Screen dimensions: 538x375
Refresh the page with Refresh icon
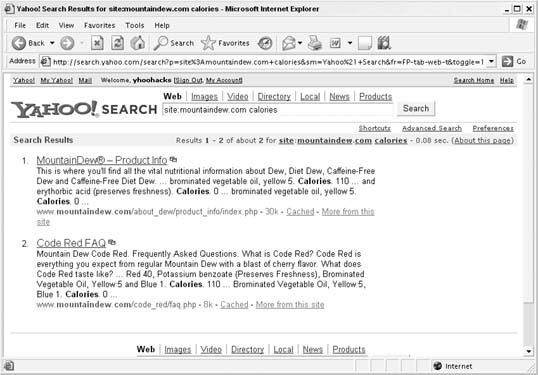(117, 43)
